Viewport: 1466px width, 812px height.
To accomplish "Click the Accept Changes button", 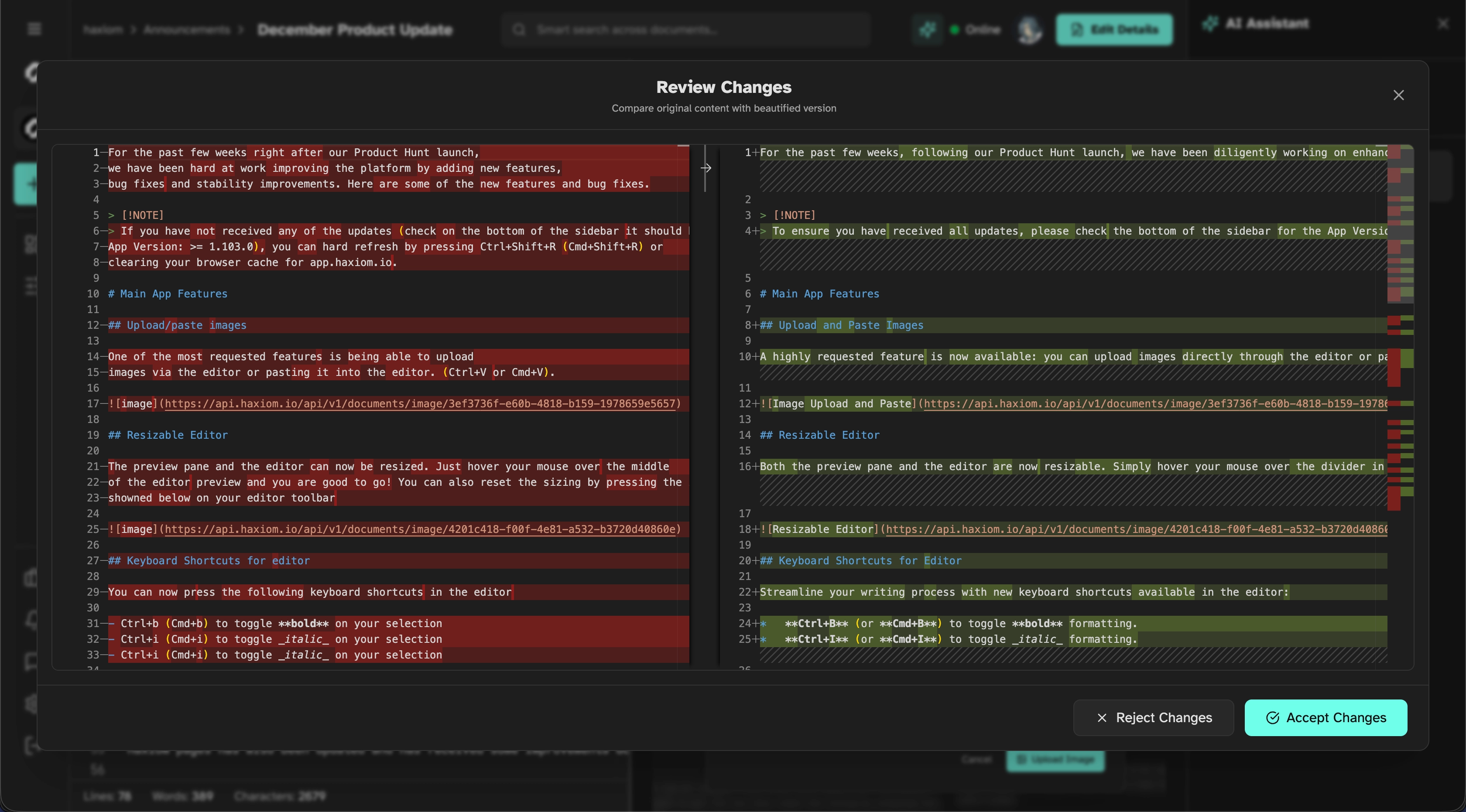I will pos(1326,718).
